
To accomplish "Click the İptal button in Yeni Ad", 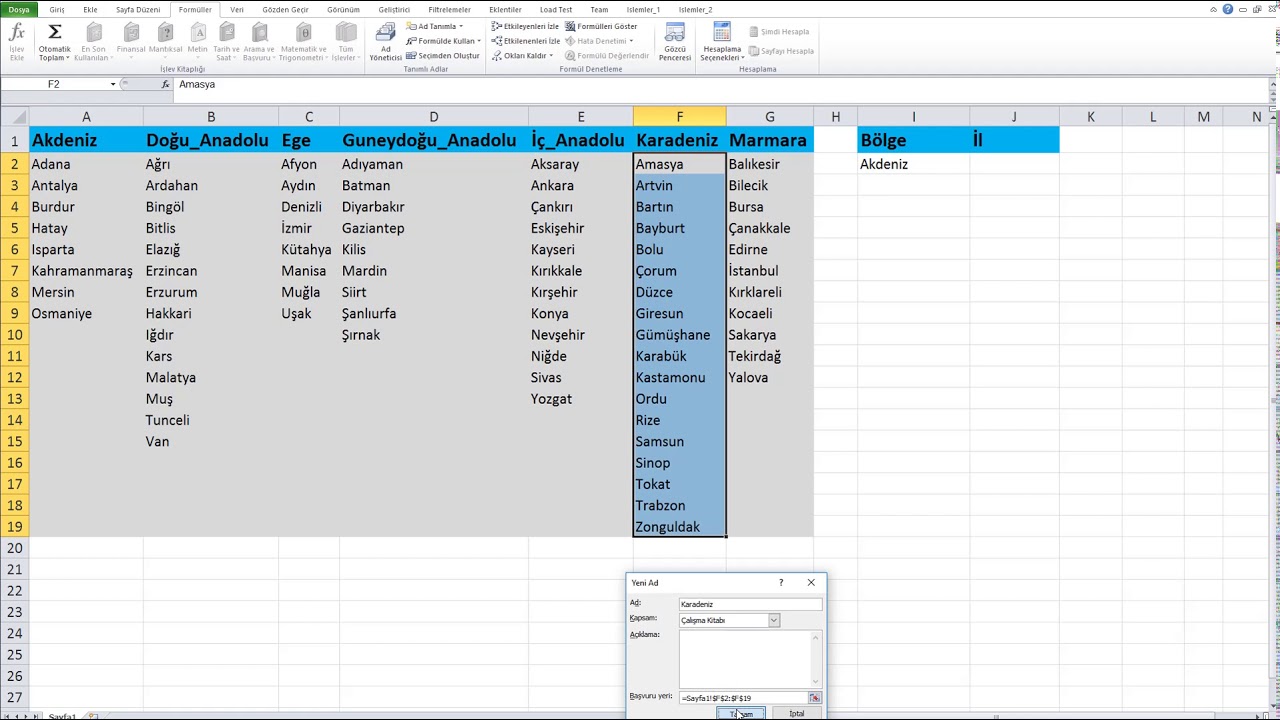I will tap(796, 714).
